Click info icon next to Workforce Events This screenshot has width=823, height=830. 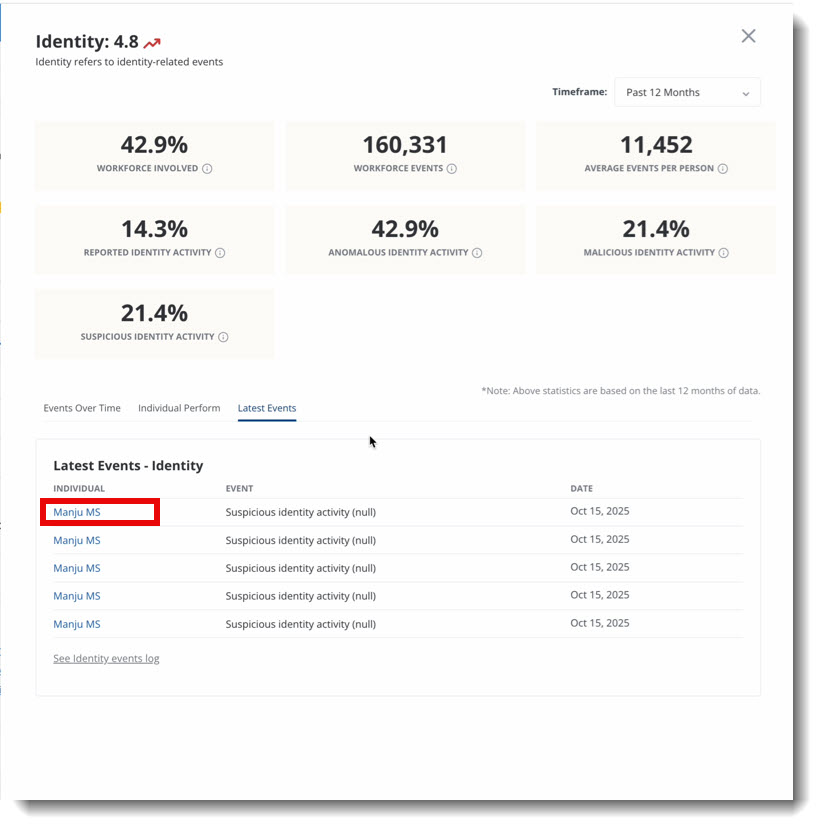pyautogui.click(x=452, y=169)
